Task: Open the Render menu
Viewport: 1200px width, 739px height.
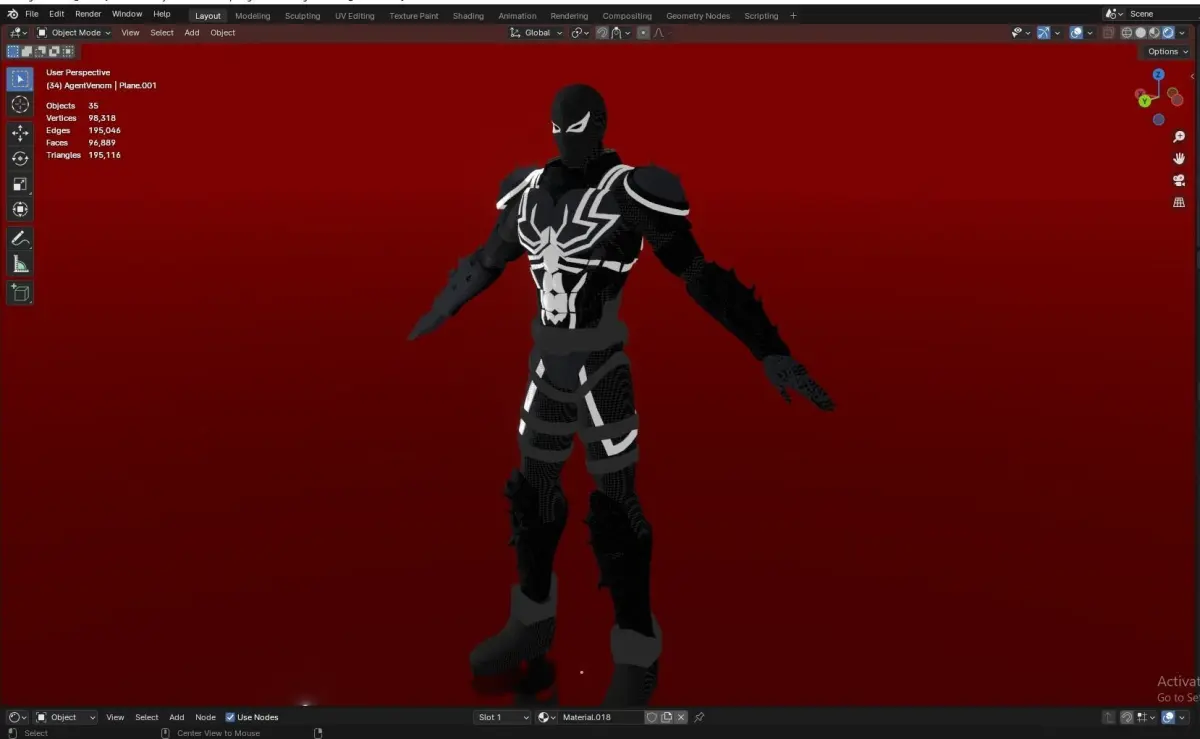Action: pyautogui.click(x=88, y=14)
